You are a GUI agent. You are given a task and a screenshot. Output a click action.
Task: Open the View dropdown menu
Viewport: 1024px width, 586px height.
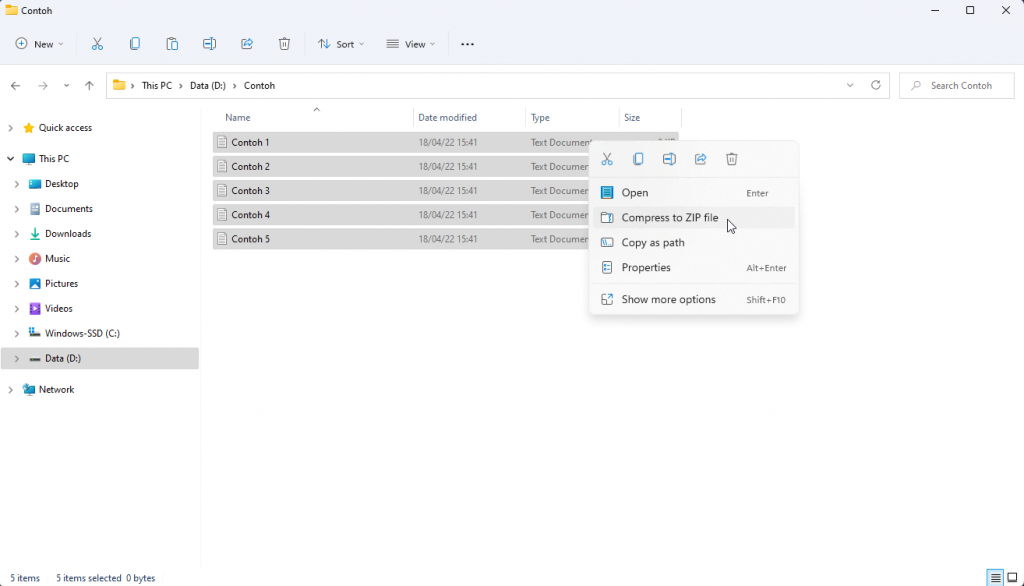pos(410,44)
